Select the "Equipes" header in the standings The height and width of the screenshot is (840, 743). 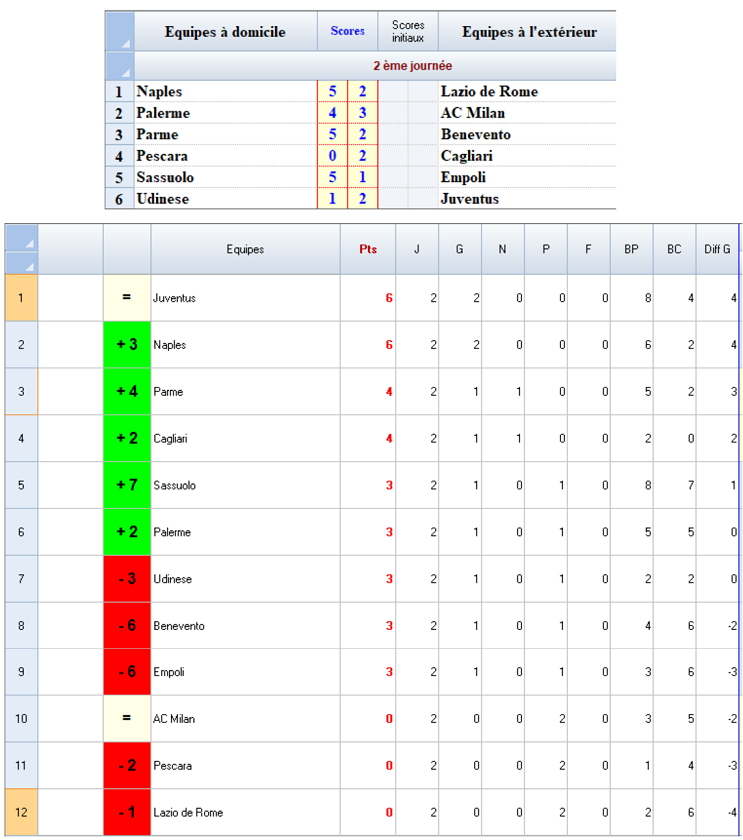[245, 249]
